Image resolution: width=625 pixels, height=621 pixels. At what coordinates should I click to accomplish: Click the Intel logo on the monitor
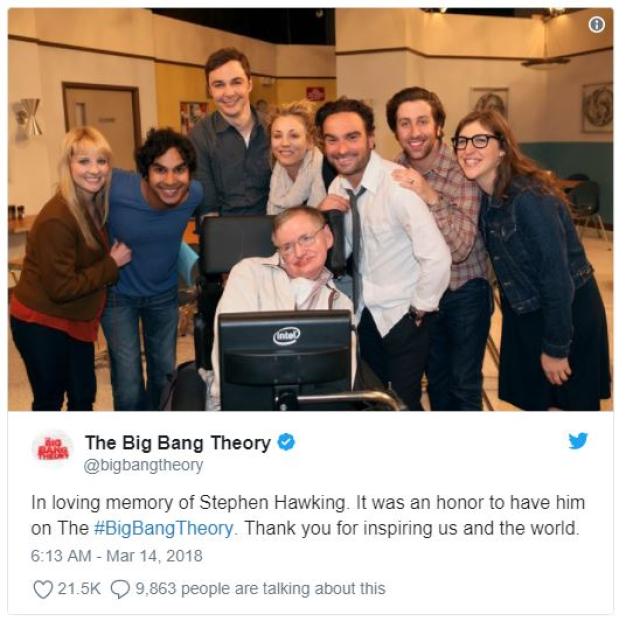[x=286, y=336]
